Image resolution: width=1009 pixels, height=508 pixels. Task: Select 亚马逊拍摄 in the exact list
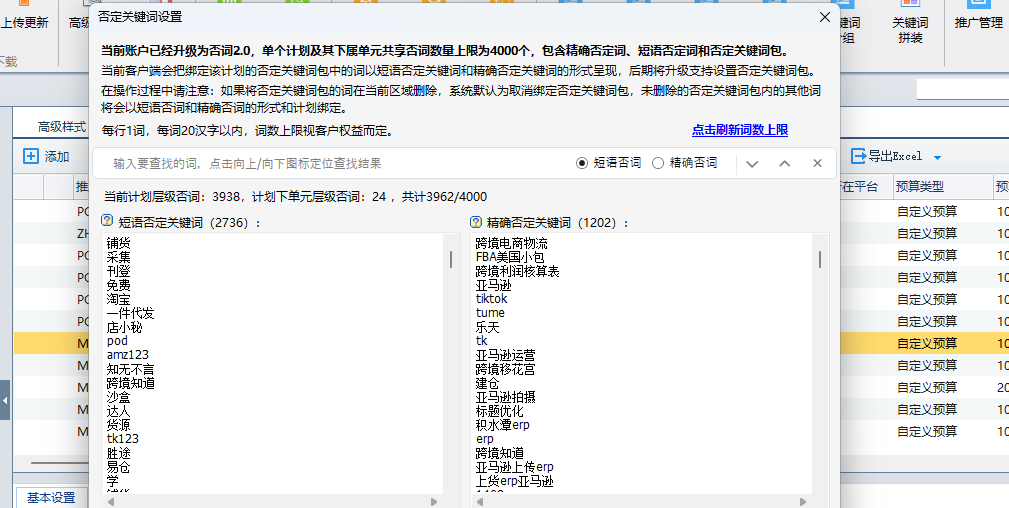505,397
